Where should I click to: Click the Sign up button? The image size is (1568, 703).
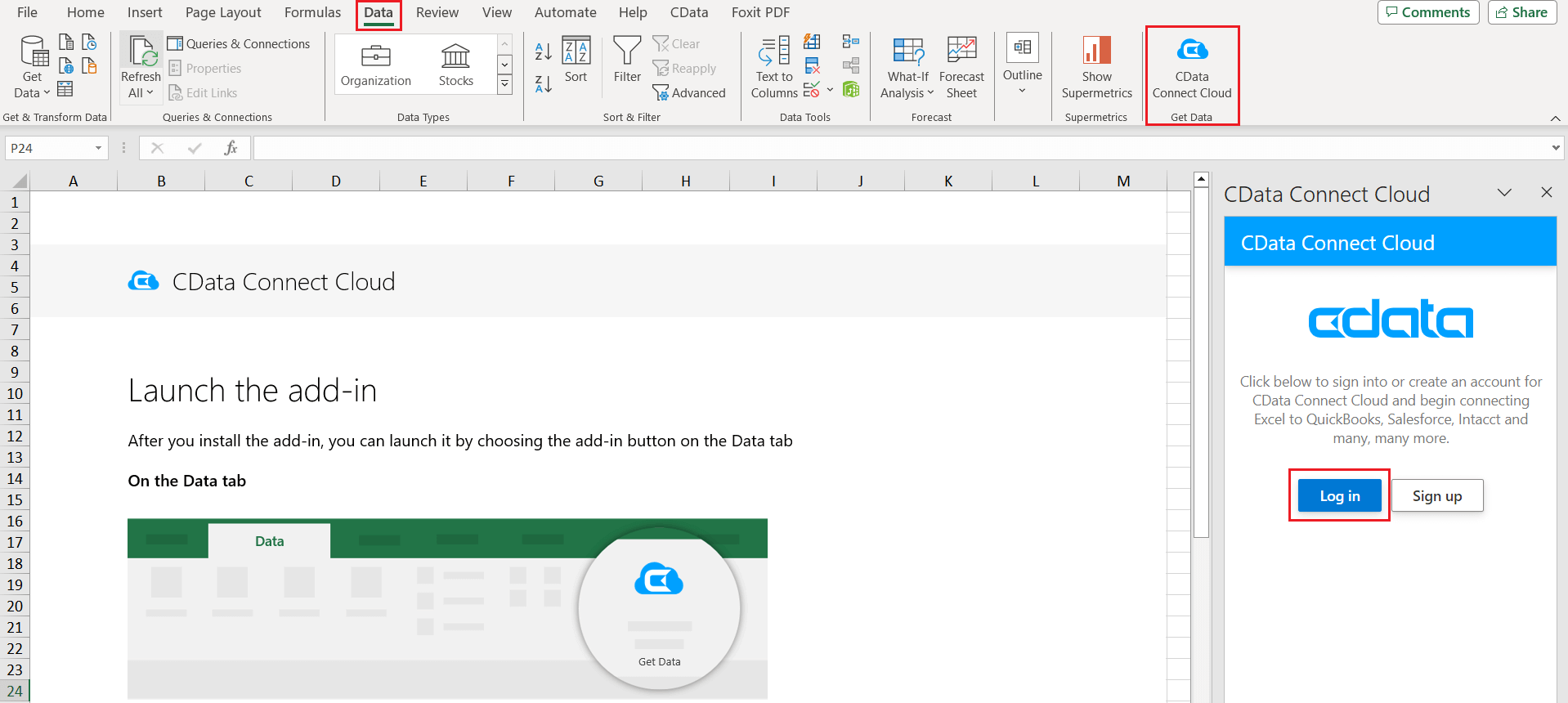[x=1436, y=496]
